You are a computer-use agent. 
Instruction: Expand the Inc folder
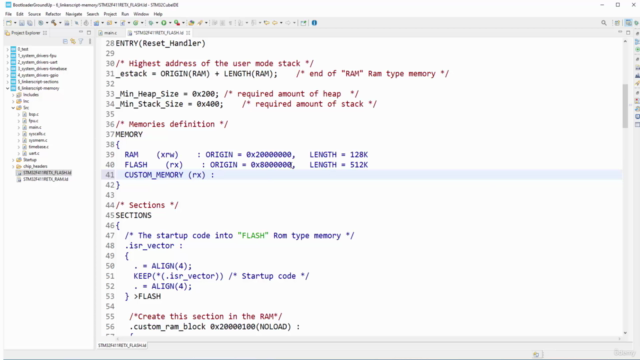13,101
